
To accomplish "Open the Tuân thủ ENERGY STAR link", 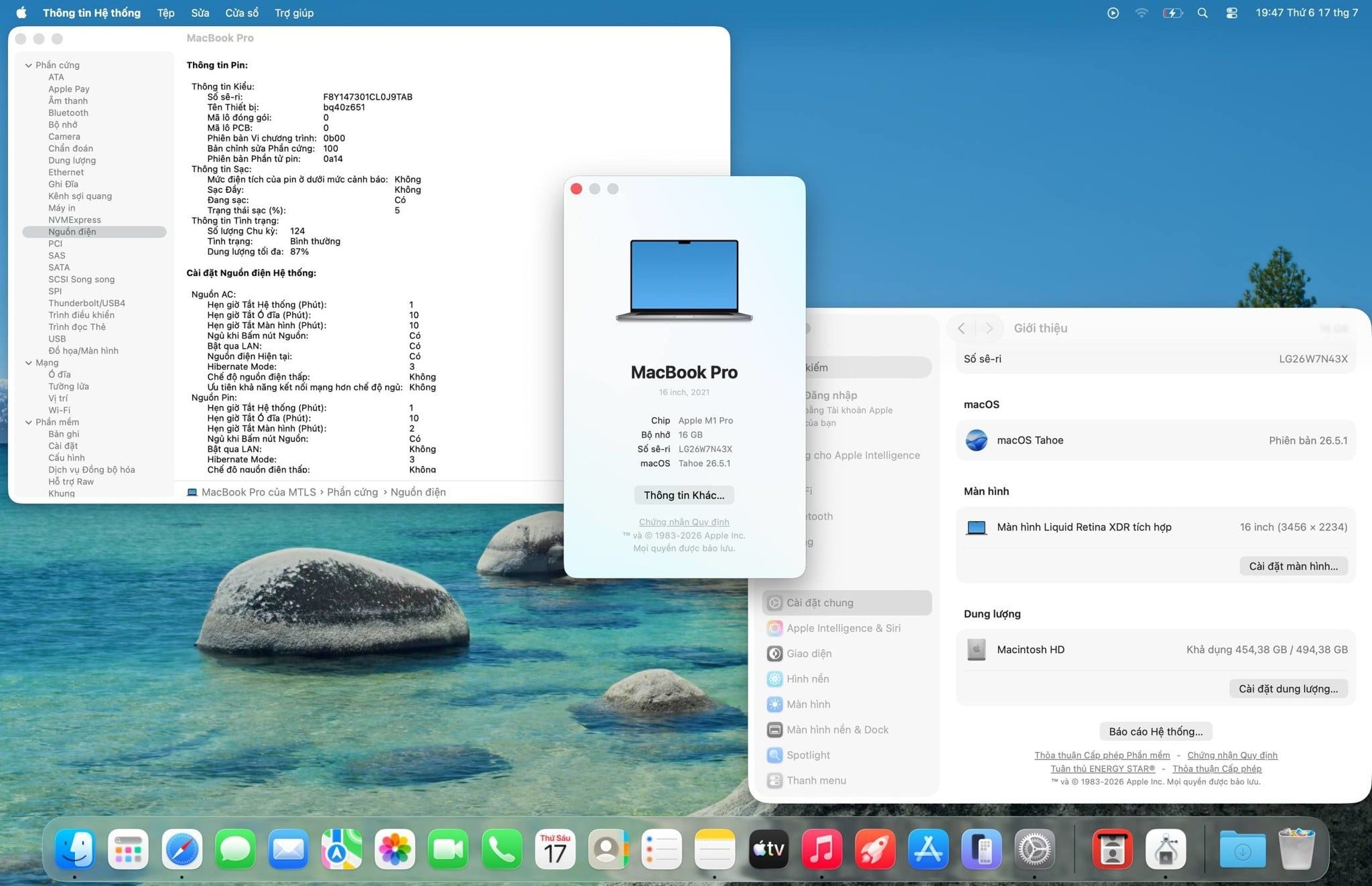I will click(1103, 769).
